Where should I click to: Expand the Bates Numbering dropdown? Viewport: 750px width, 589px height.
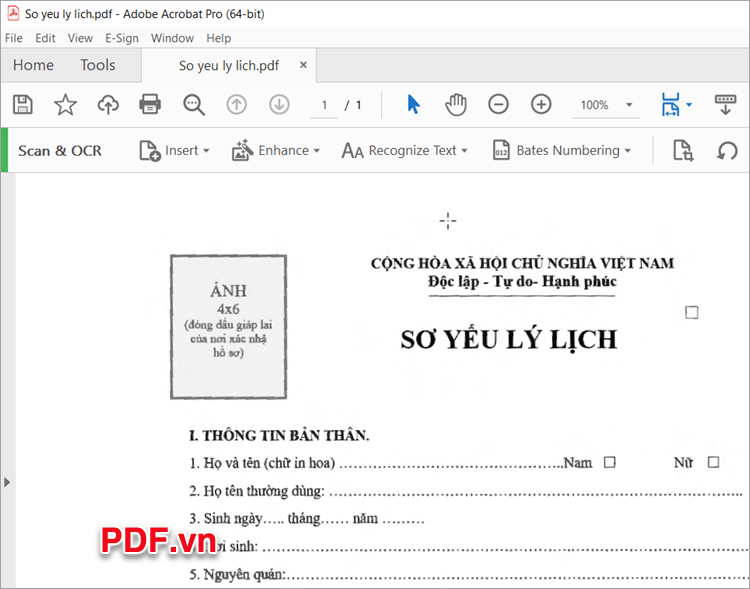click(x=562, y=151)
